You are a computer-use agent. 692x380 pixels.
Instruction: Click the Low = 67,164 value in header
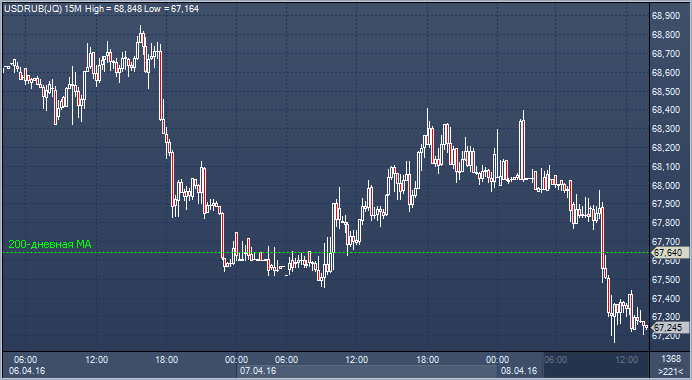(x=171, y=9)
